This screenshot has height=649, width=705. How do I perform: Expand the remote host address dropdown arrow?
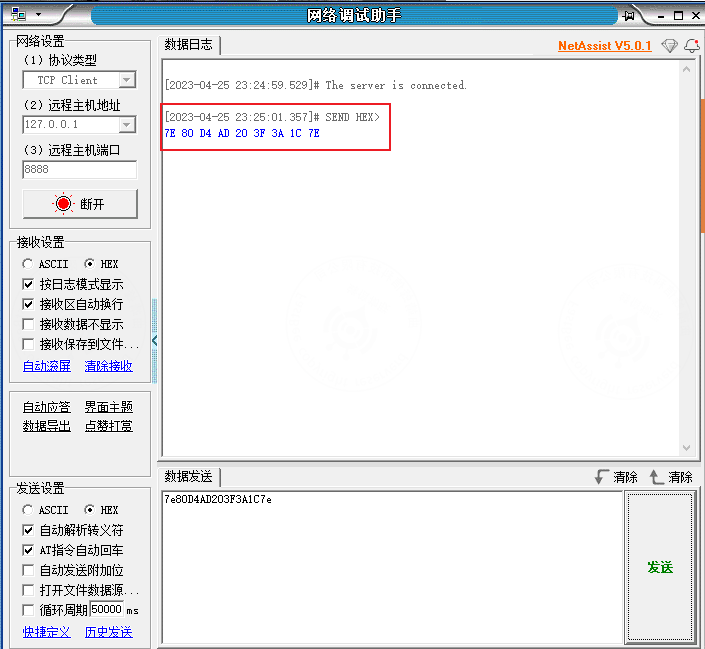pos(127,125)
